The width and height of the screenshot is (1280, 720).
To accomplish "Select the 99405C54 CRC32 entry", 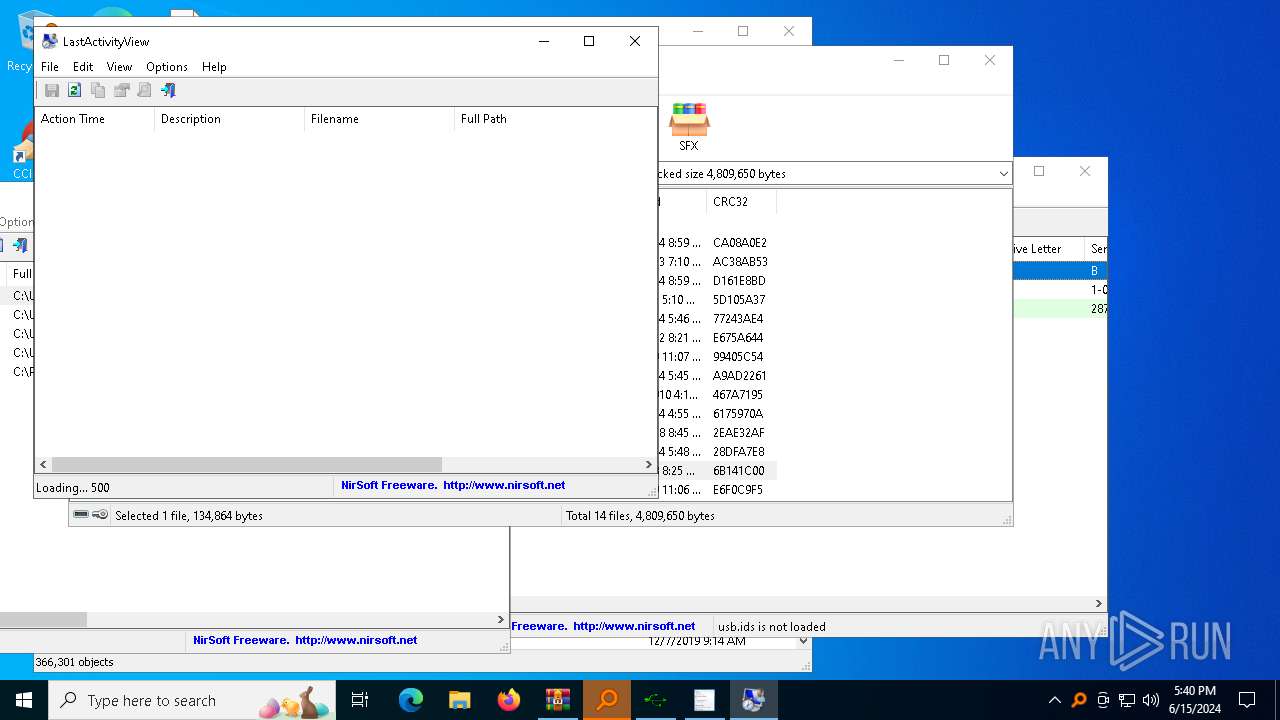I will coord(738,357).
